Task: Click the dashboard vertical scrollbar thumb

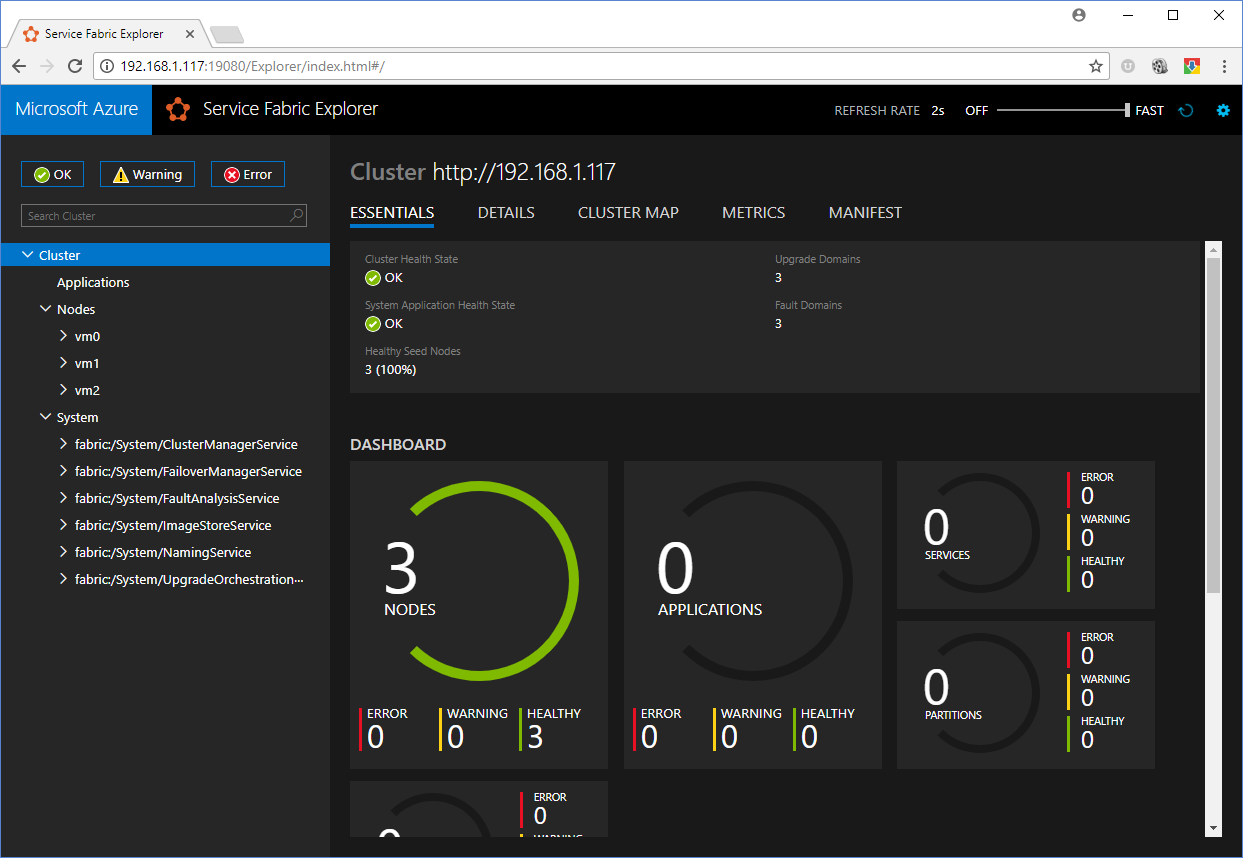Action: point(1214,425)
